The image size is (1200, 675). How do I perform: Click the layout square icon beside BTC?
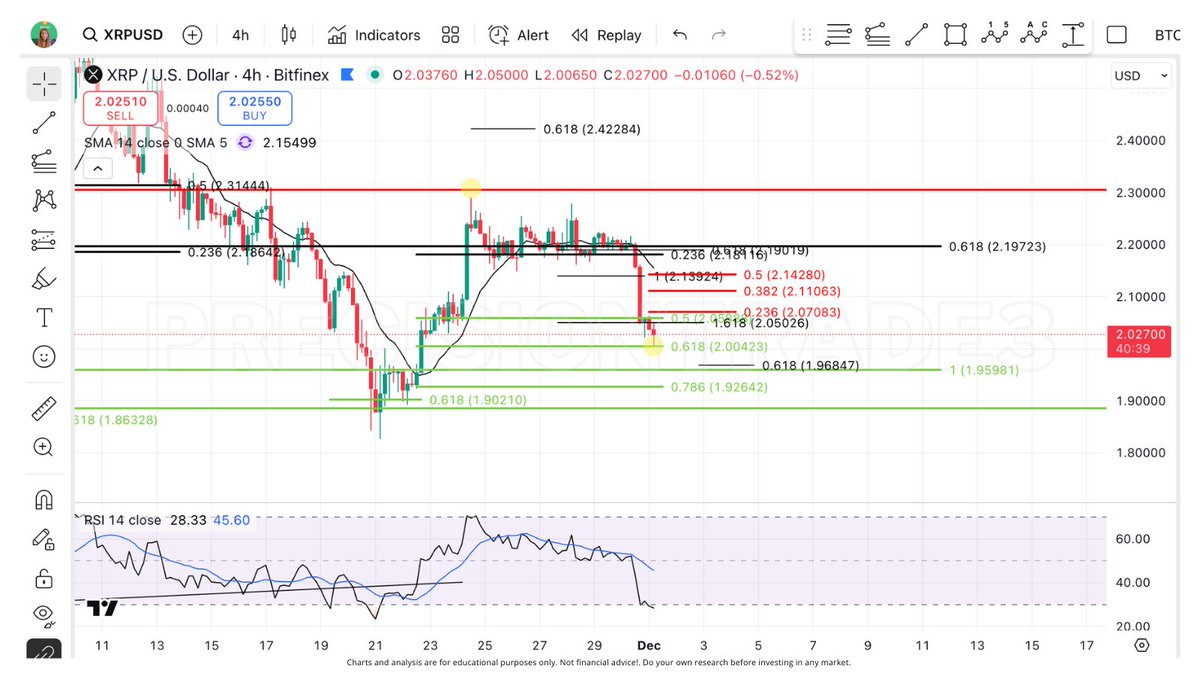point(1117,35)
